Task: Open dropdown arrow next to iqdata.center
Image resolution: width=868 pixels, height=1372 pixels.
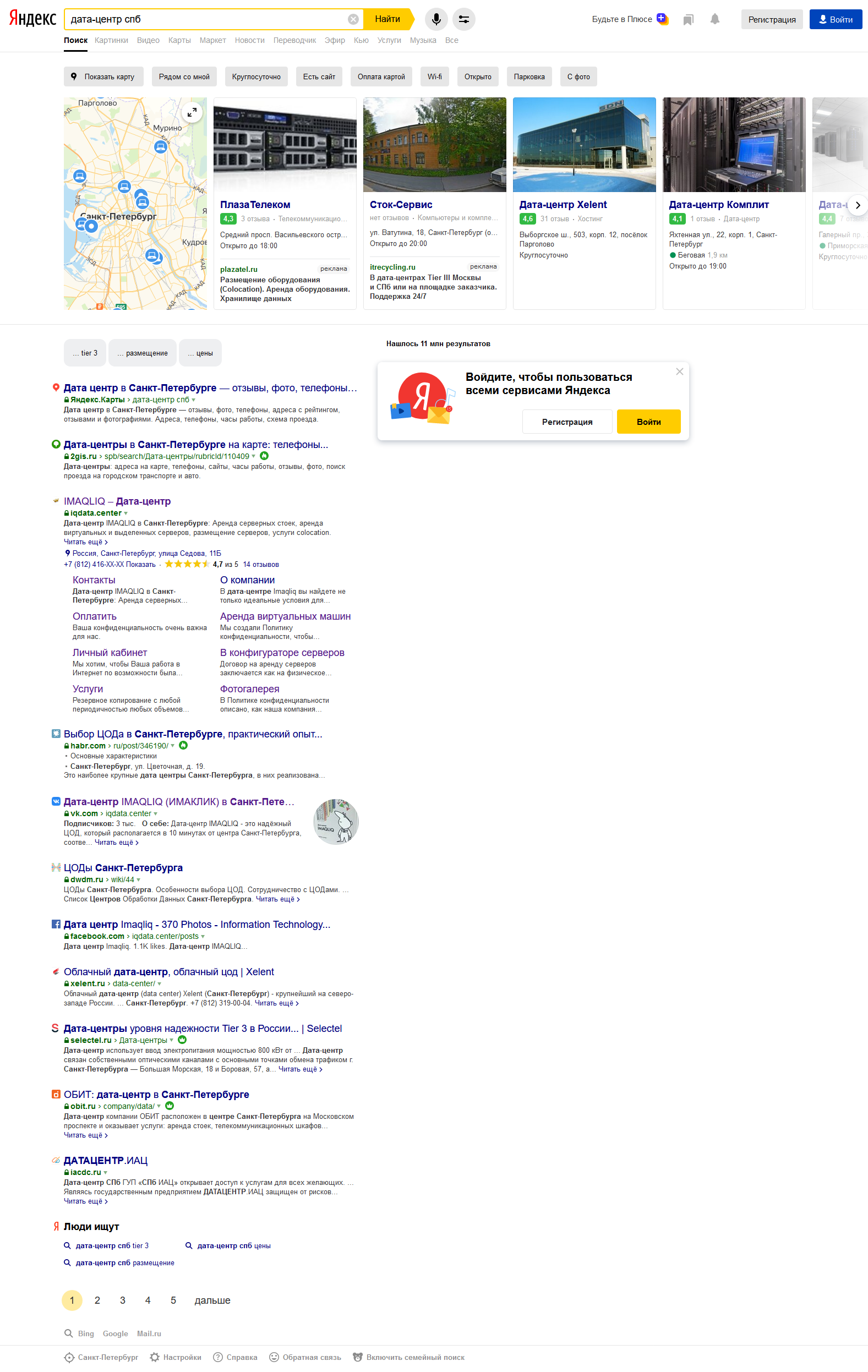Action: pos(126,513)
